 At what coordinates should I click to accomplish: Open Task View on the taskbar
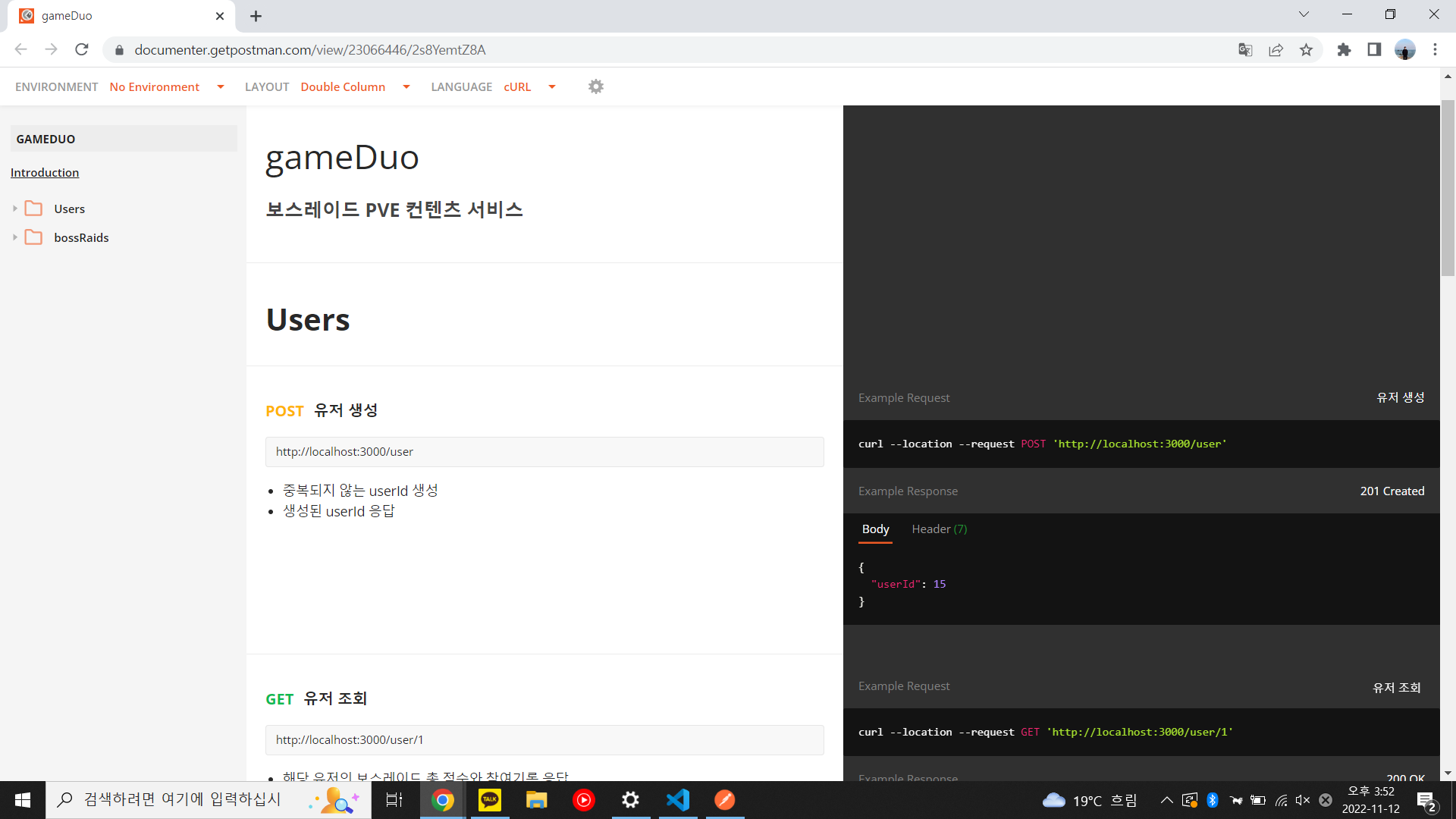(x=394, y=800)
